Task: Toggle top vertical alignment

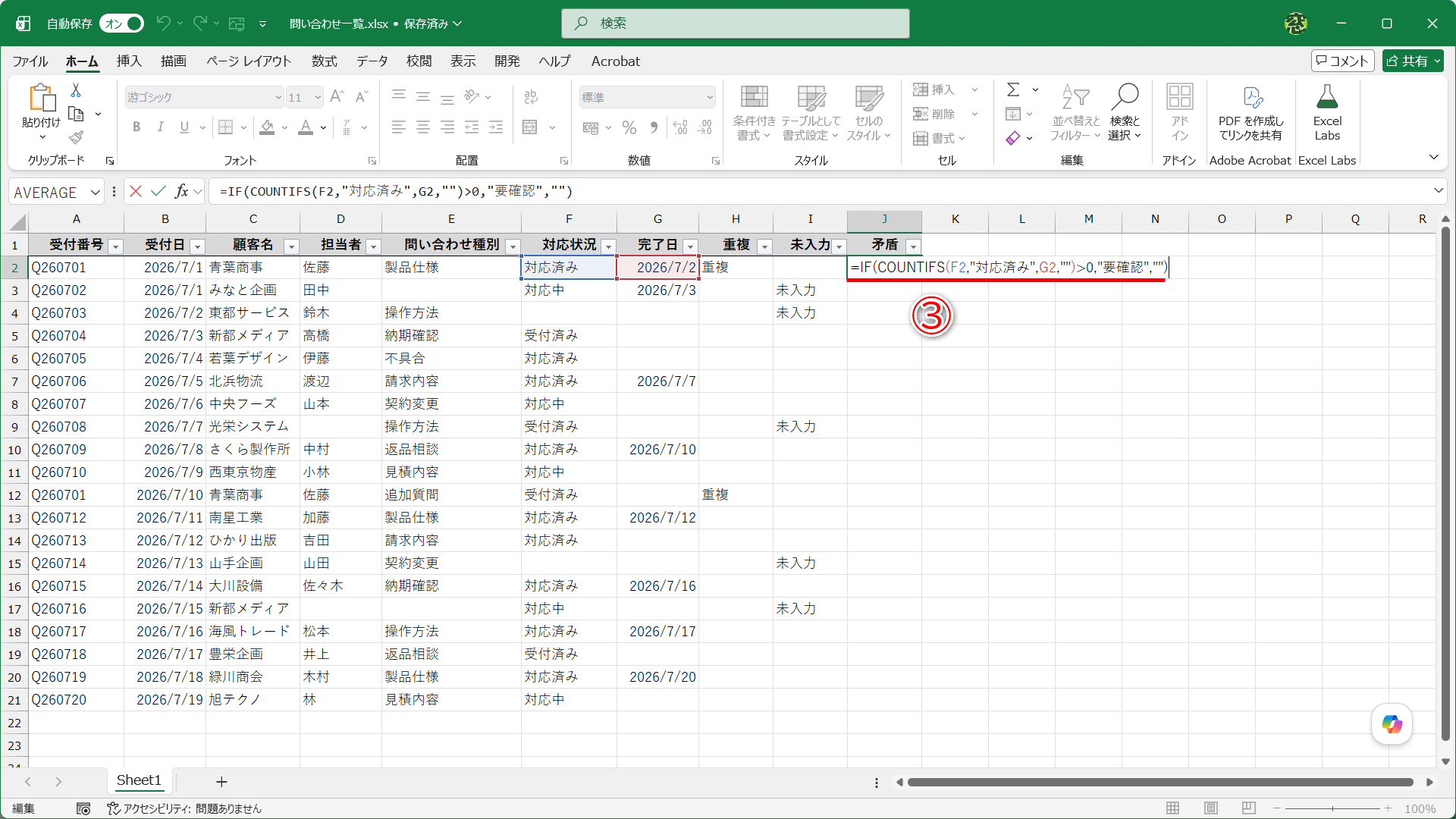Action: click(x=398, y=96)
